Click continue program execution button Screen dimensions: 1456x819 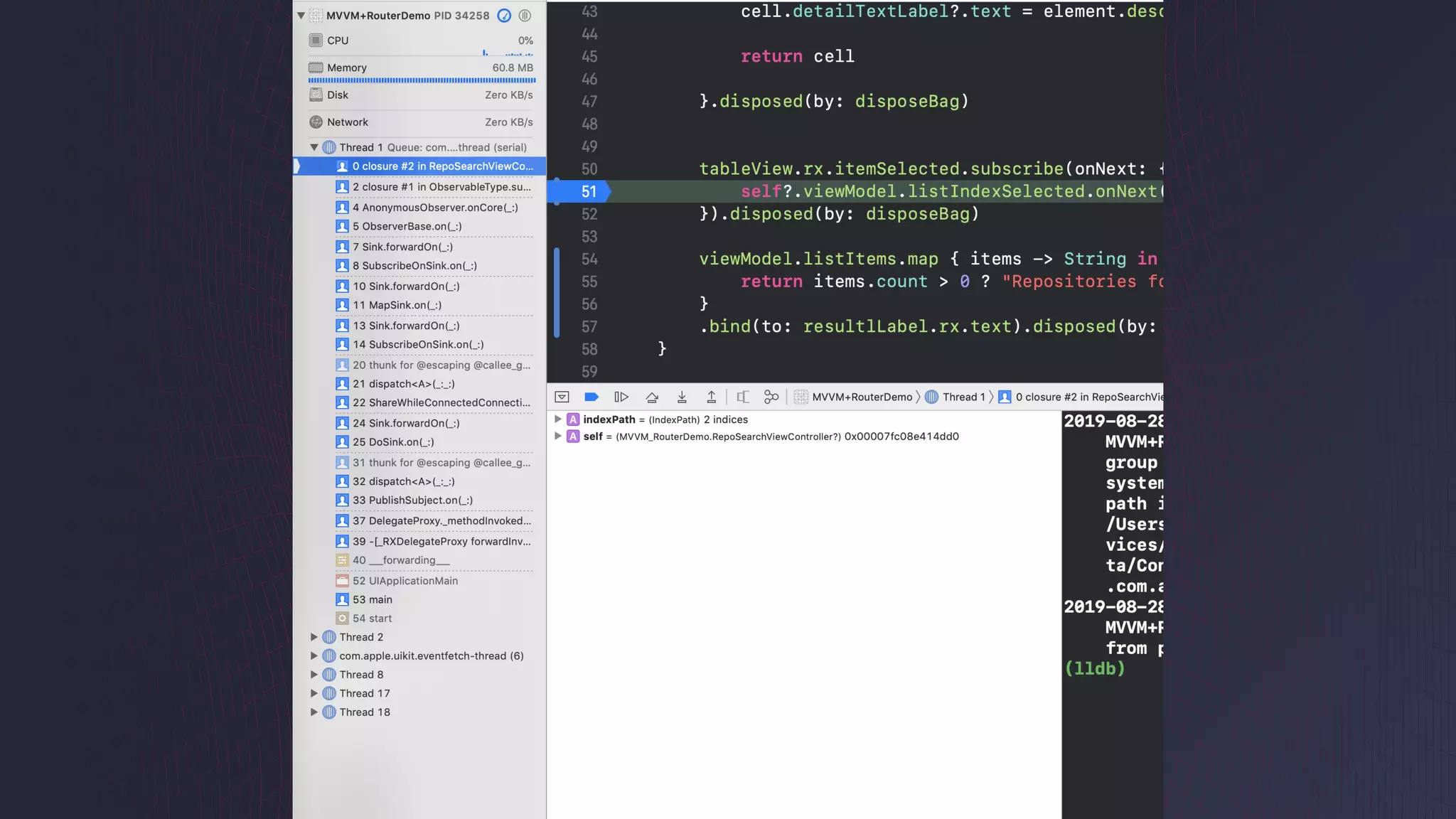tap(621, 397)
